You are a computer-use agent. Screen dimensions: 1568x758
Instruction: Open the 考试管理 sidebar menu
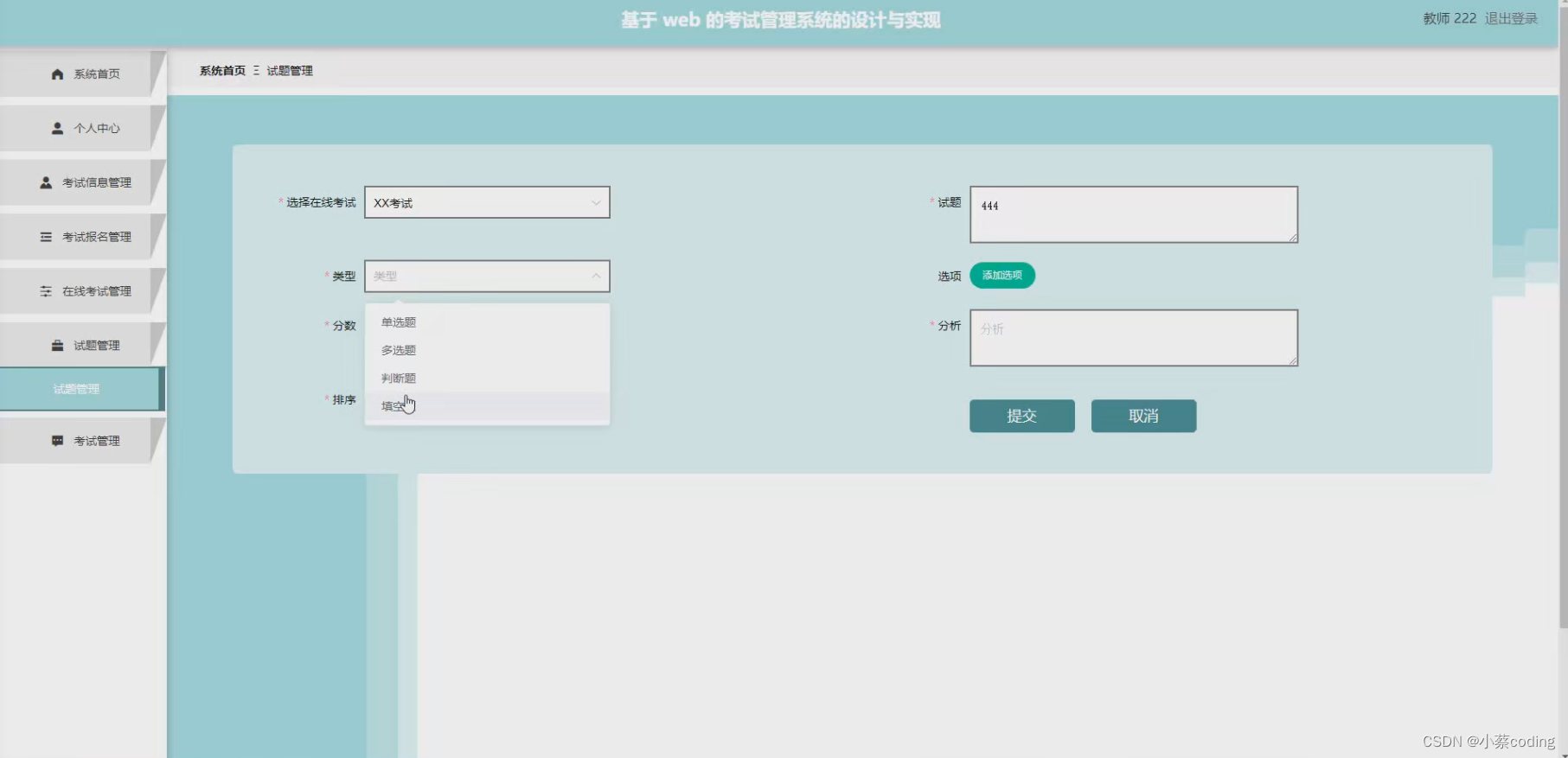tap(82, 441)
